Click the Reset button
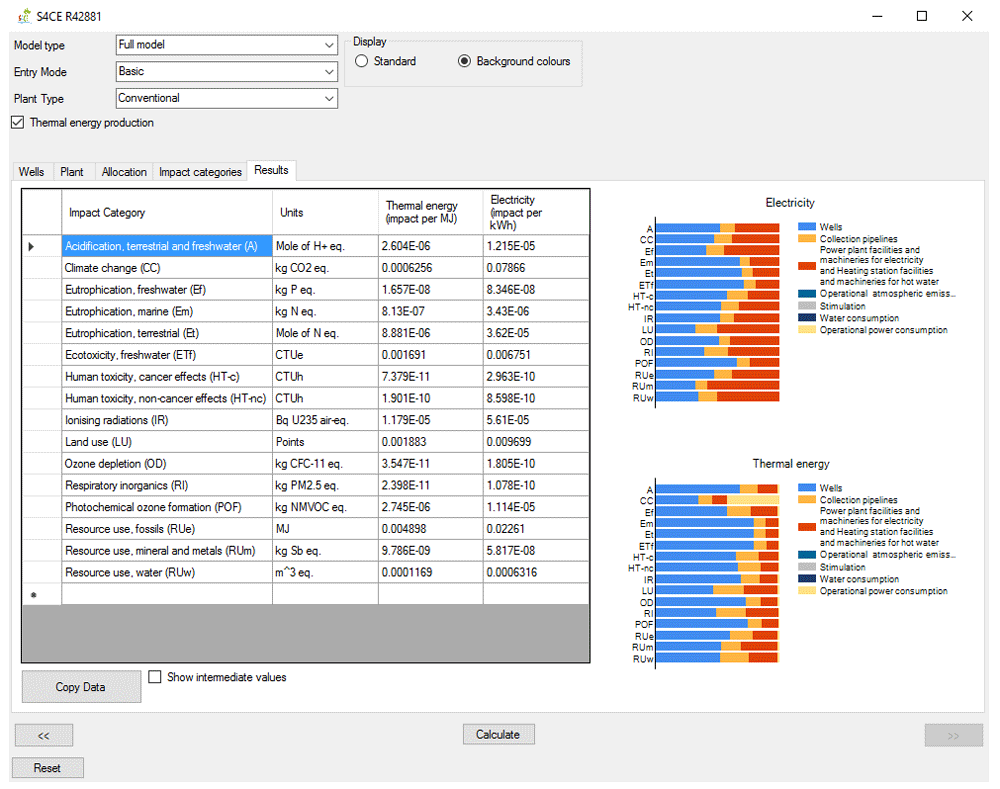 [47, 768]
